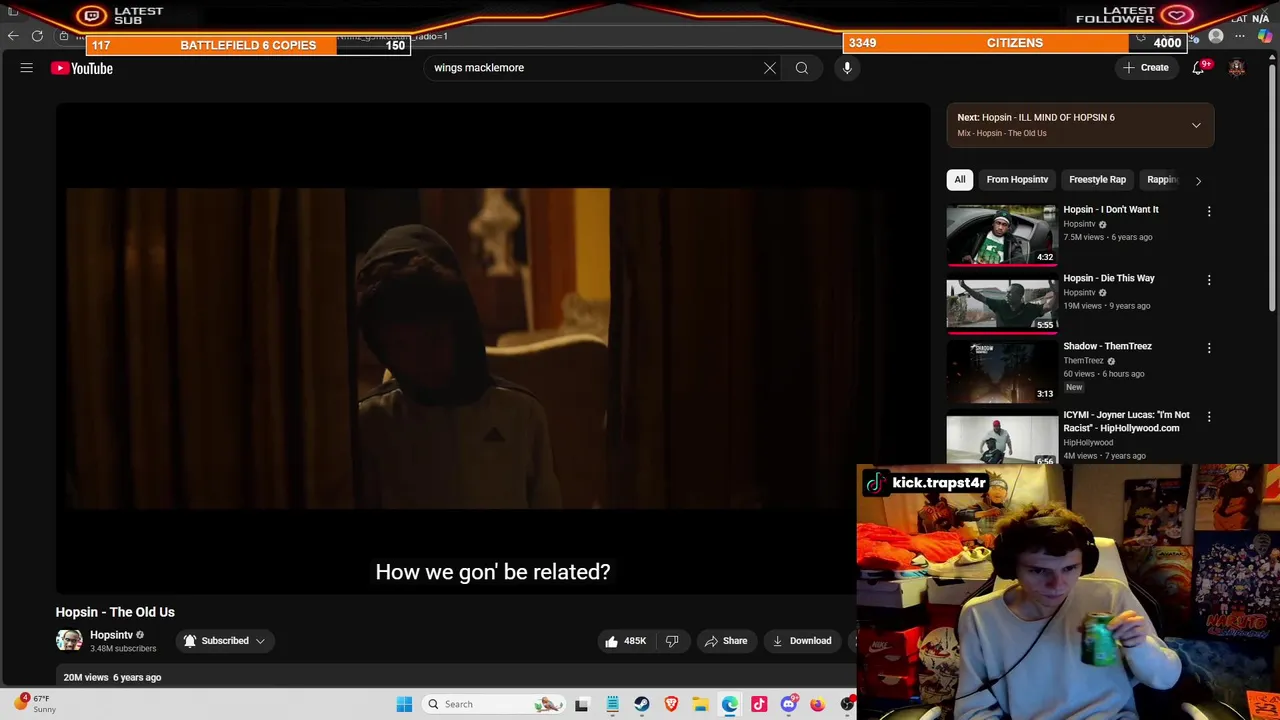Click the 20M views 6 years ago text
The image size is (1280, 720).
point(112,678)
